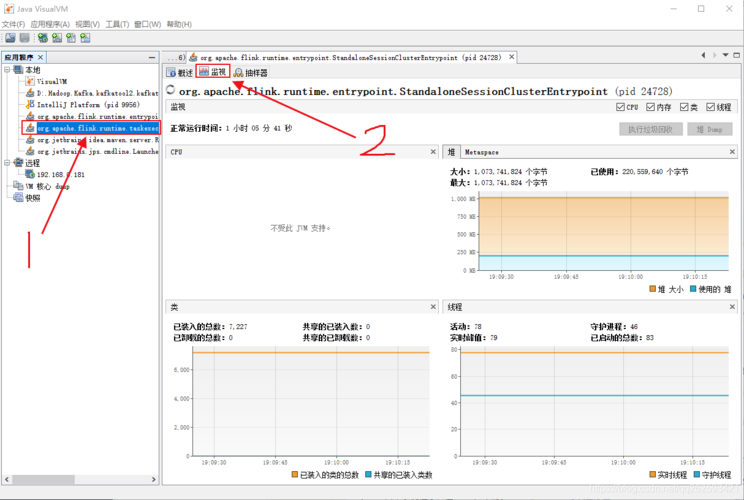Click the Add JMX Connection toolbar icon
The height and width of the screenshot is (500, 744).
57,38
